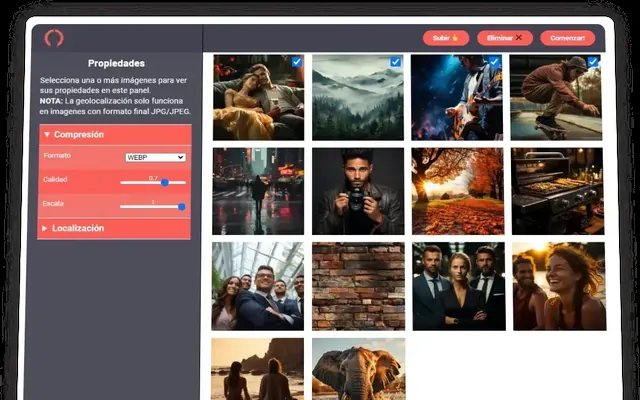Click the Escala label

tap(53, 203)
